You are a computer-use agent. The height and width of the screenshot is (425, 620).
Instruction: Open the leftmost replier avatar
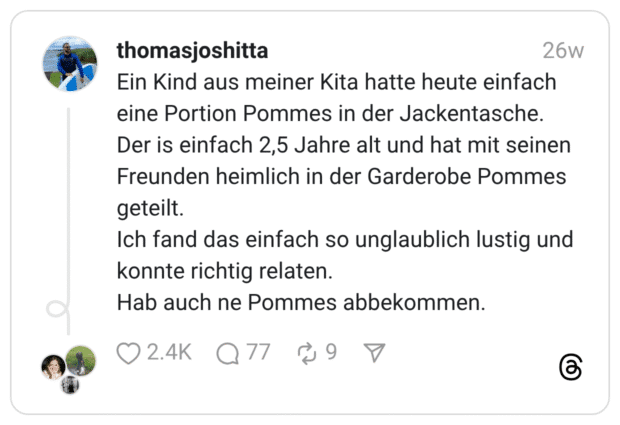[x=53, y=367]
